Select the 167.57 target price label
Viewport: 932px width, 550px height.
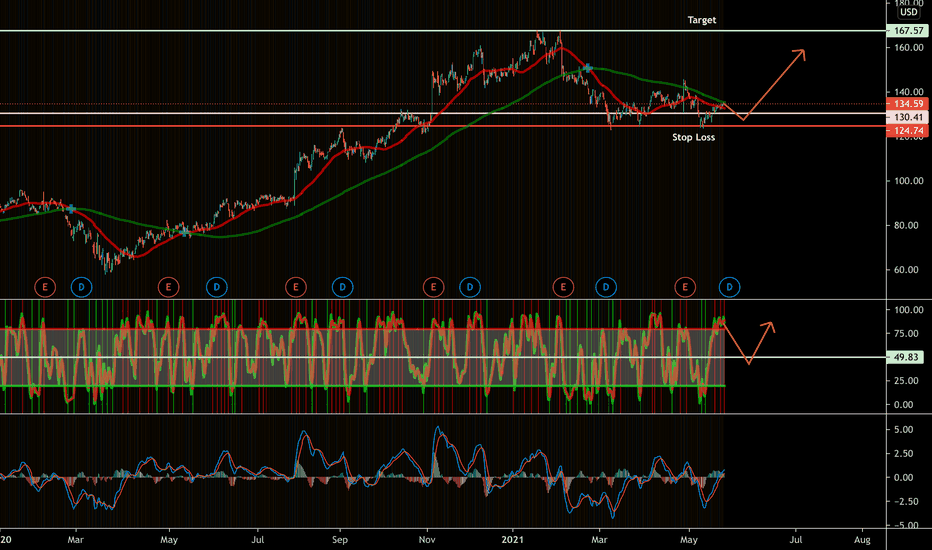(907, 30)
